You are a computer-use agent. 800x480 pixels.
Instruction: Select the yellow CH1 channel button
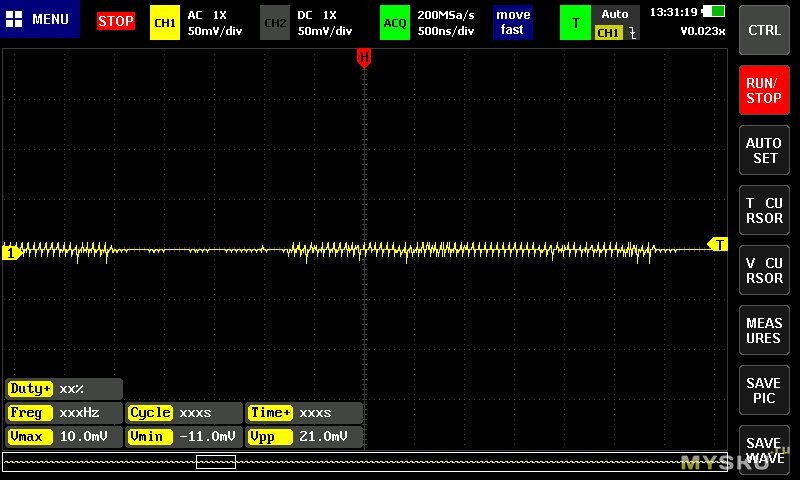coord(165,23)
